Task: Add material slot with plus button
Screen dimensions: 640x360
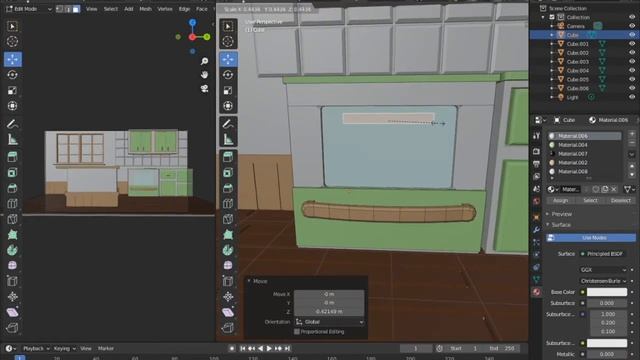Action: (632, 134)
